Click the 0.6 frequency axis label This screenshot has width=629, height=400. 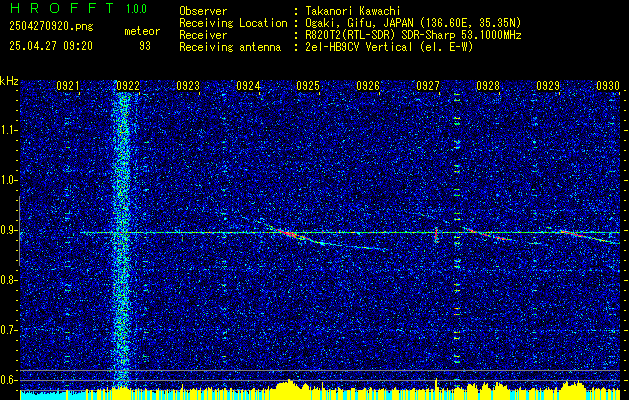click(9, 380)
